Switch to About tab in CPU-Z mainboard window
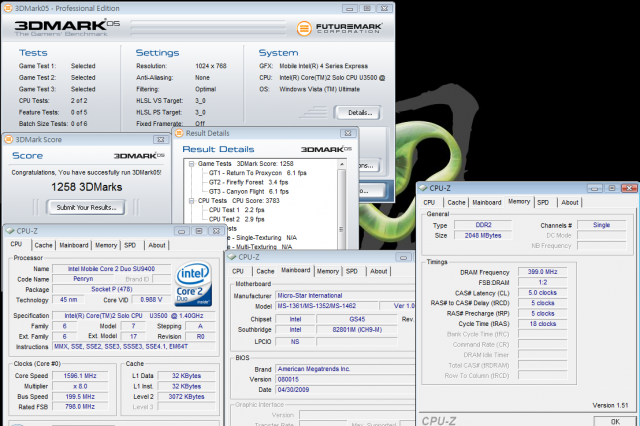 coord(378,271)
